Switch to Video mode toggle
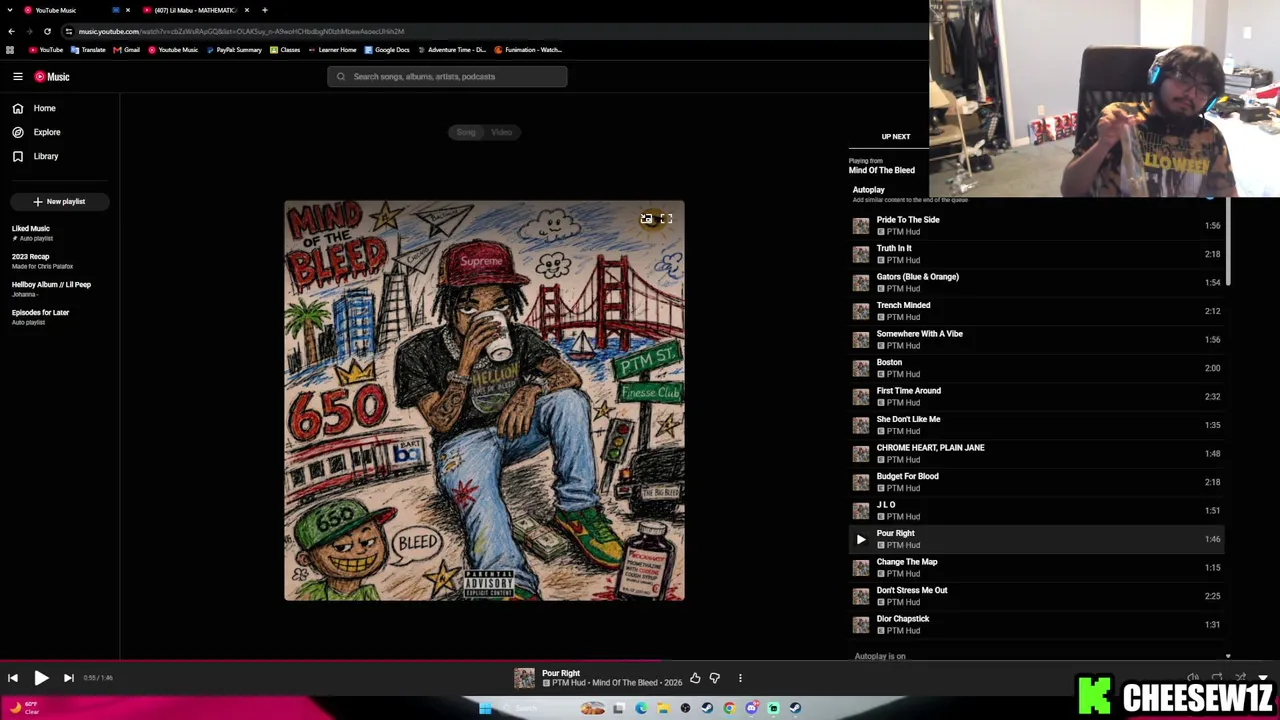The height and width of the screenshot is (720, 1280). click(x=502, y=132)
